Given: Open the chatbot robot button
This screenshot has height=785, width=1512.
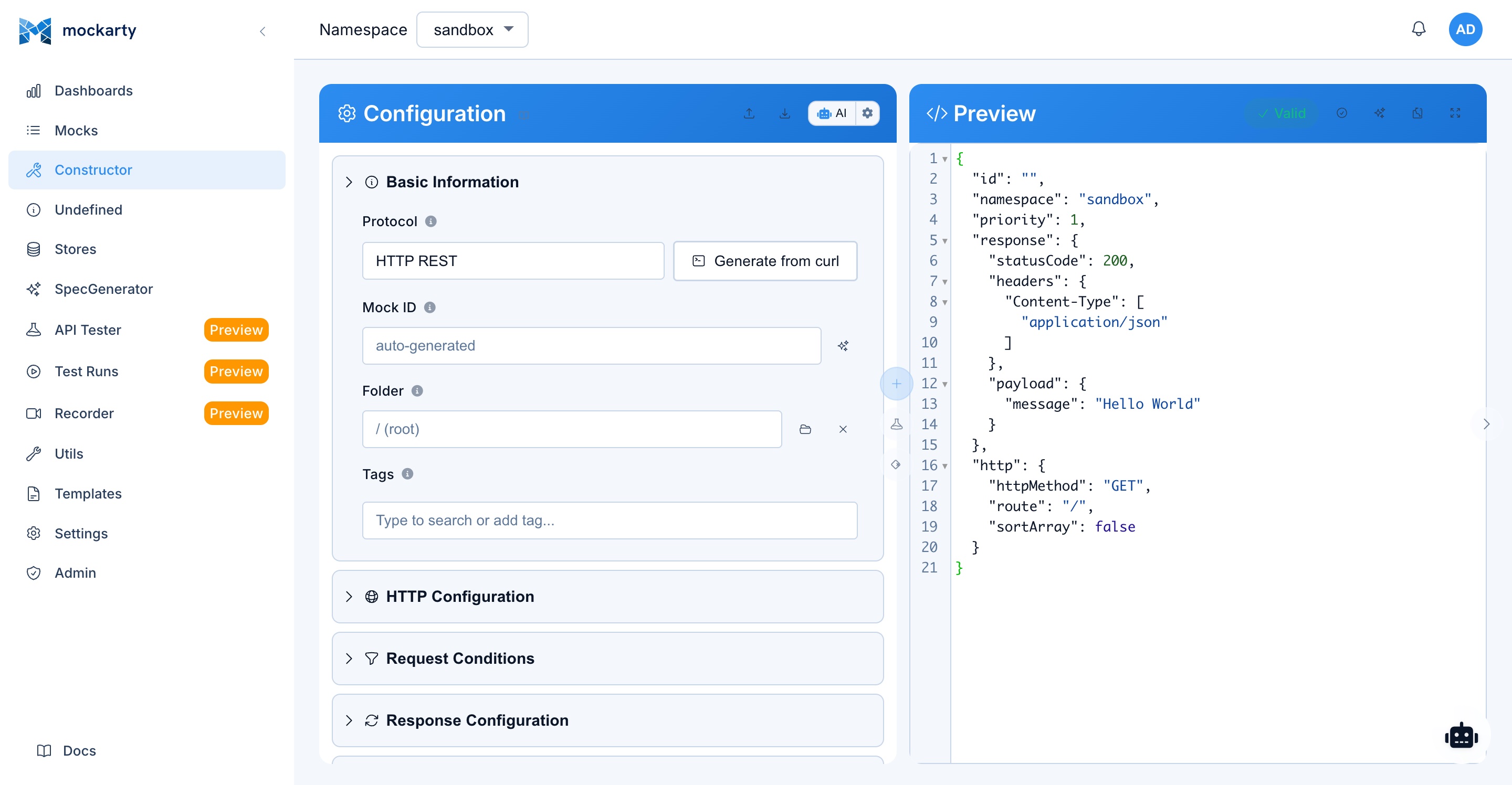Looking at the screenshot, I should [x=1461, y=736].
